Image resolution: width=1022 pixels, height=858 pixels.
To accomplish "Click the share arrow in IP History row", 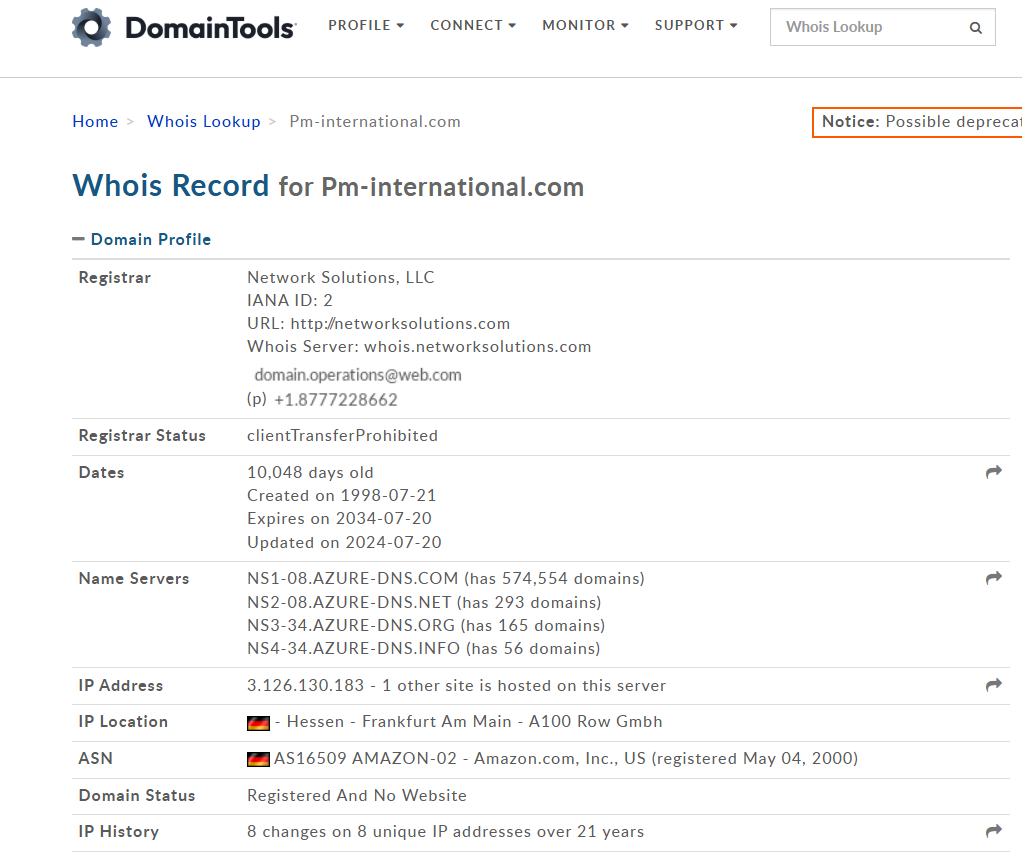I will click(x=993, y=831).
